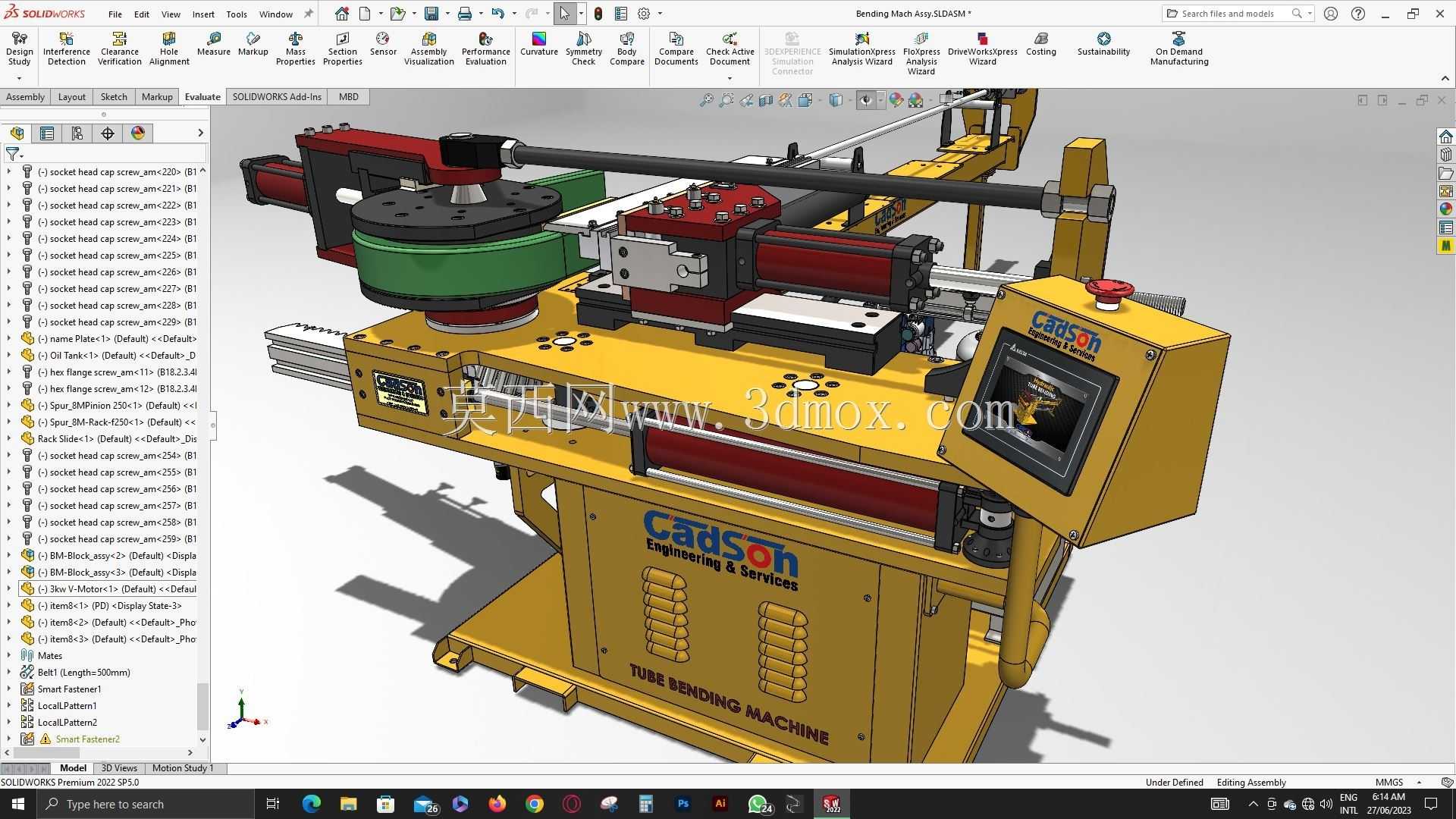1456x819 pixels.
Task: Open Compare Documents
Action: [676, 49]
